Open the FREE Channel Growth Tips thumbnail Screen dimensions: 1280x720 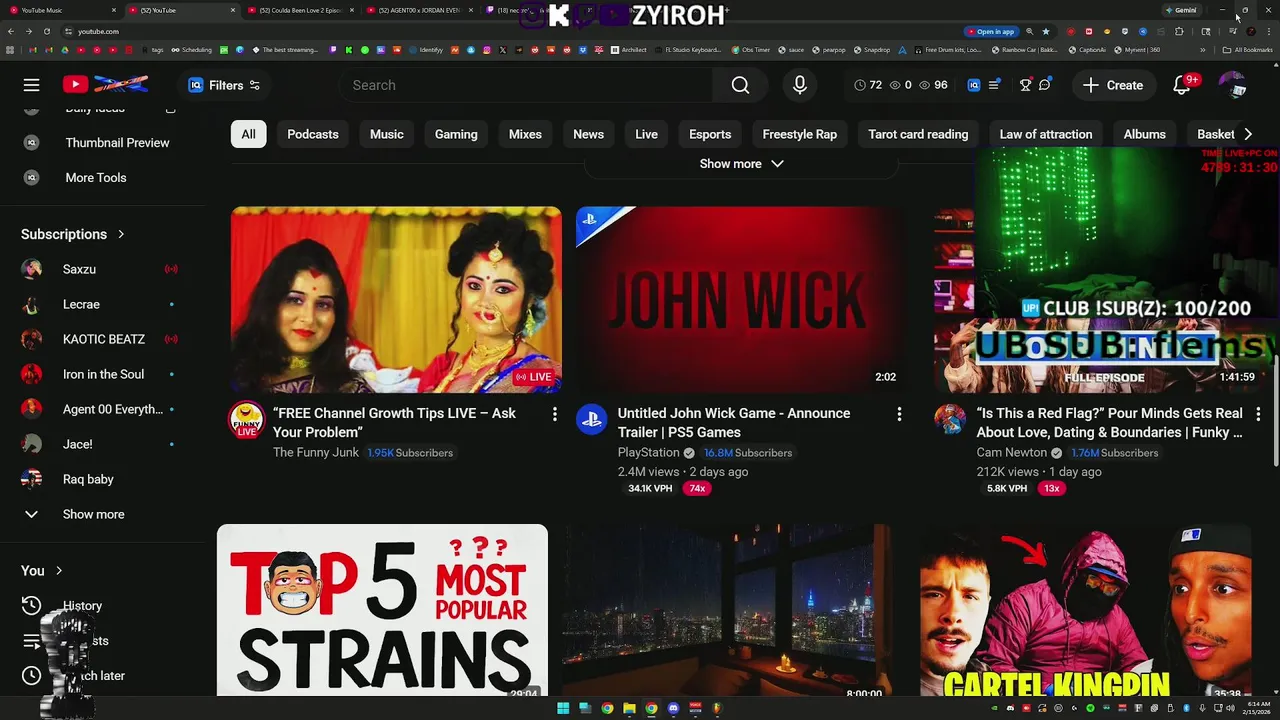click(x=396, y=300)
